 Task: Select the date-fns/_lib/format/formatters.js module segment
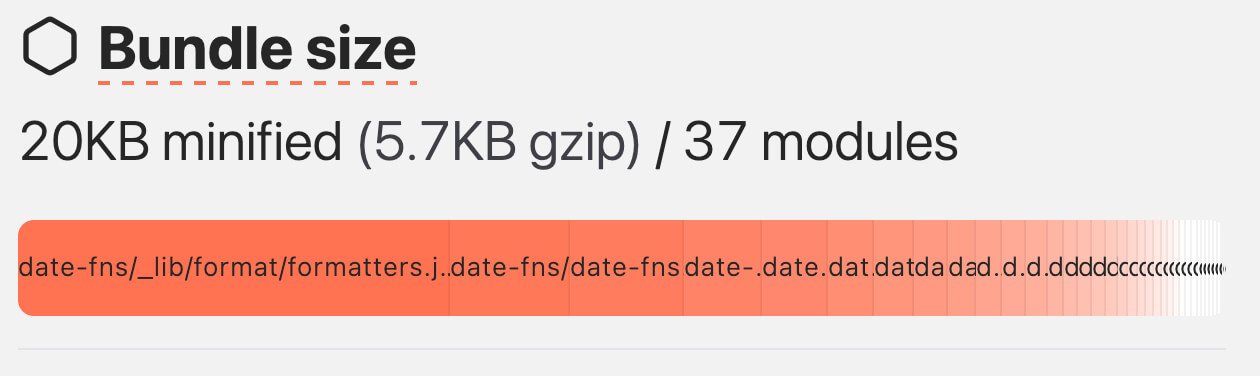point(234,268)
